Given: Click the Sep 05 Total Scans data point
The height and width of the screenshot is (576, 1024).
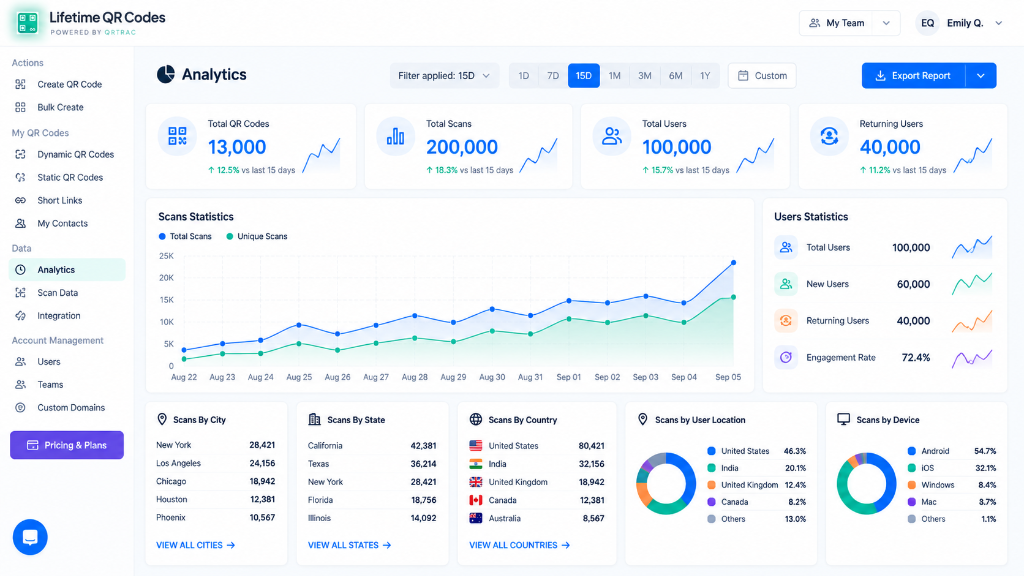Looking at the screenshot, I should click(x=733, y=263).
